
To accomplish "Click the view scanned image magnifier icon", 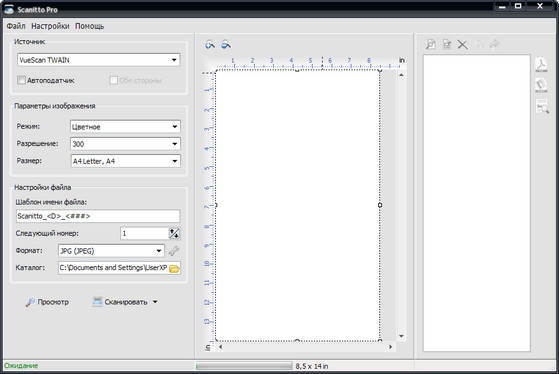I will pyautogui.click(x=431, y=44).
